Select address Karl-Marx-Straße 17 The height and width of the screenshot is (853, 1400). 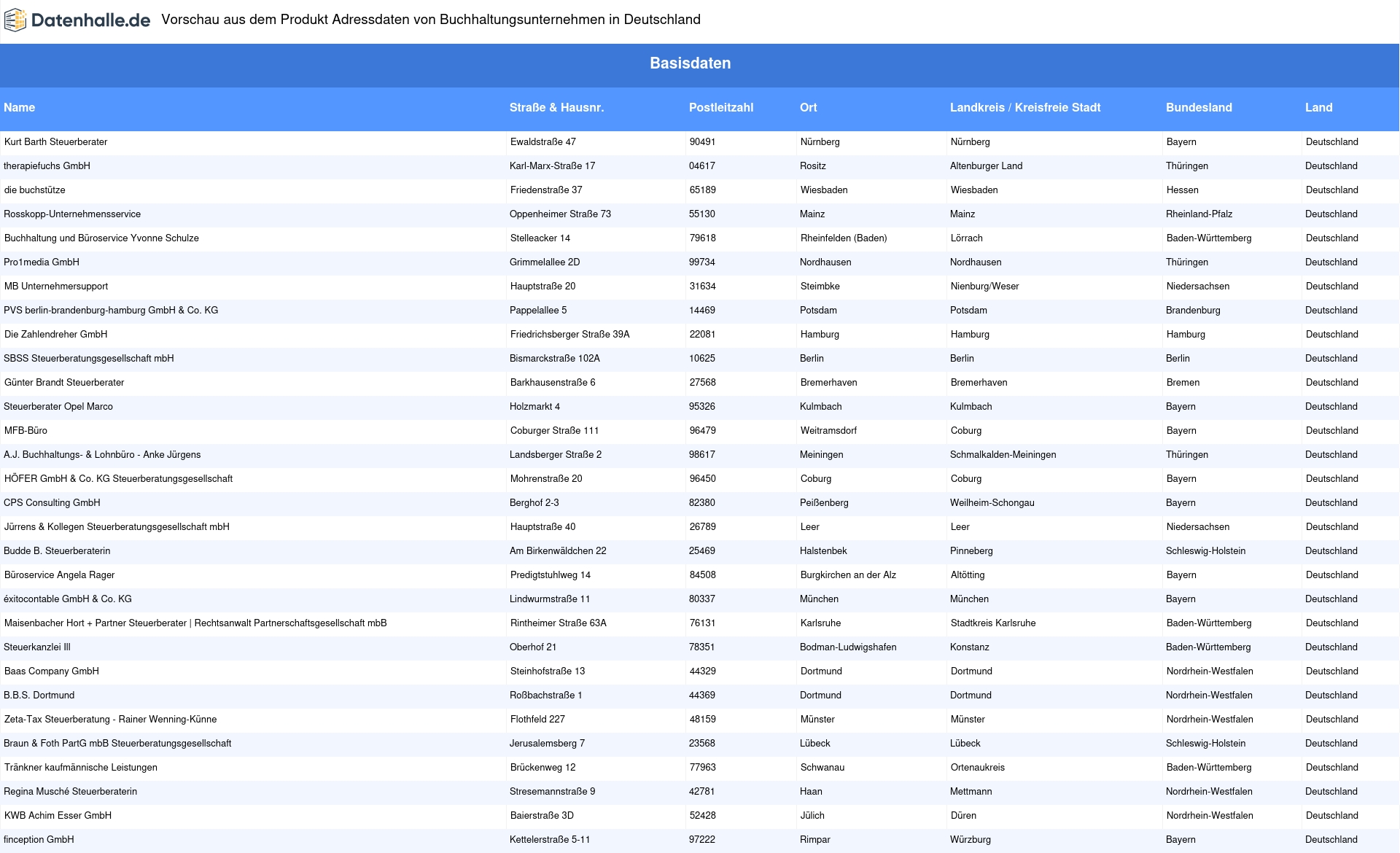(552, 165)
